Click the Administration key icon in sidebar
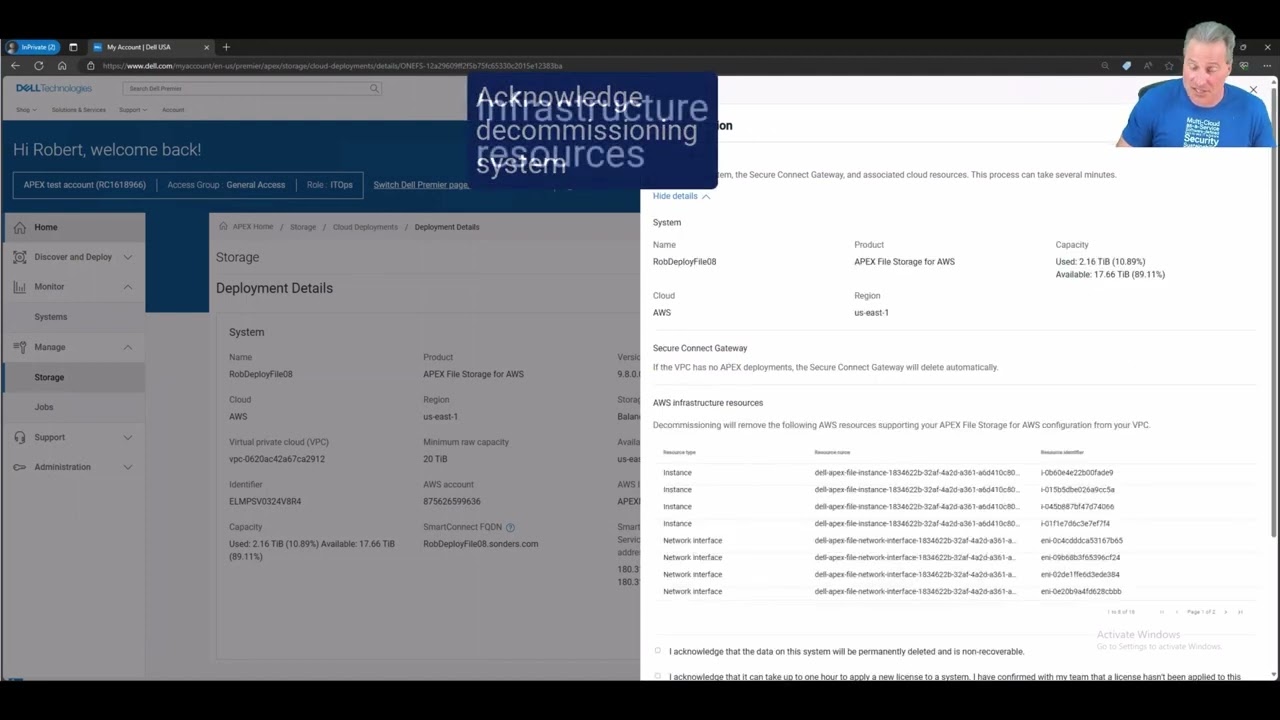The height and width of the screenshot is (720, 1280). pyautogui.click(x=20, y=467)
